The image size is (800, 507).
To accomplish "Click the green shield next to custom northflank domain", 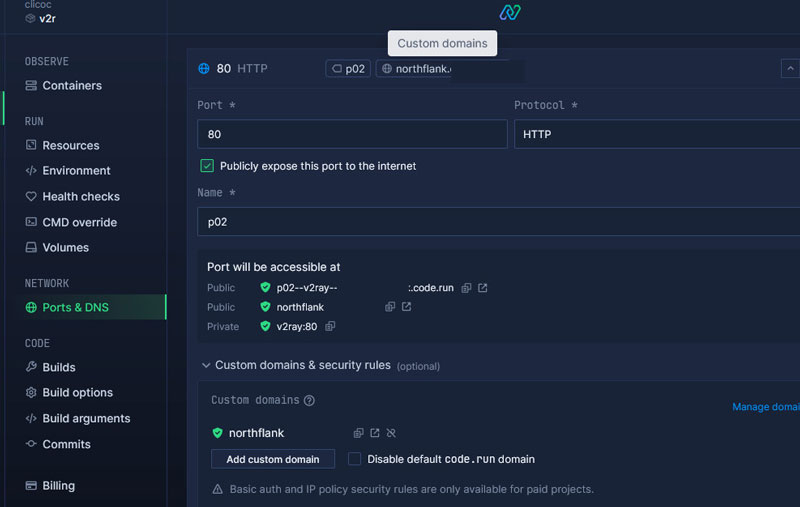I will point(217,433).
